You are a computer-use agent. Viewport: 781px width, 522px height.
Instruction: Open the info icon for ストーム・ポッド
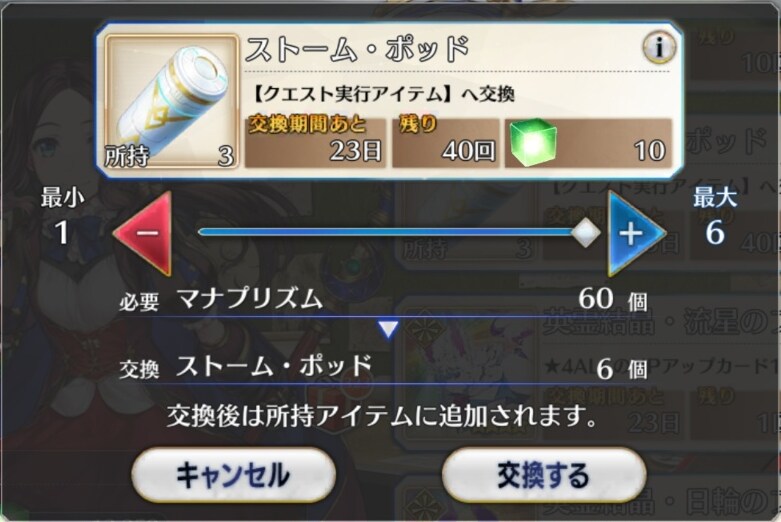658,47
